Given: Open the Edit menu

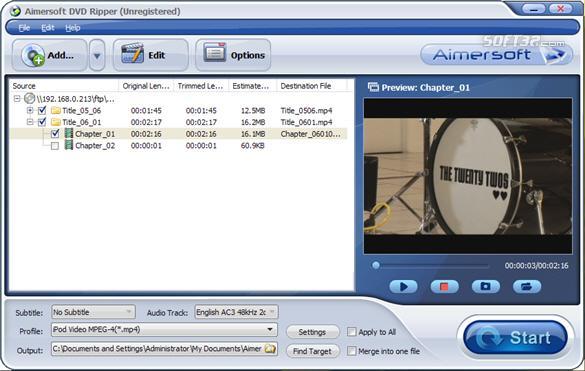Looking at the screenshot, I should point(47,28).
